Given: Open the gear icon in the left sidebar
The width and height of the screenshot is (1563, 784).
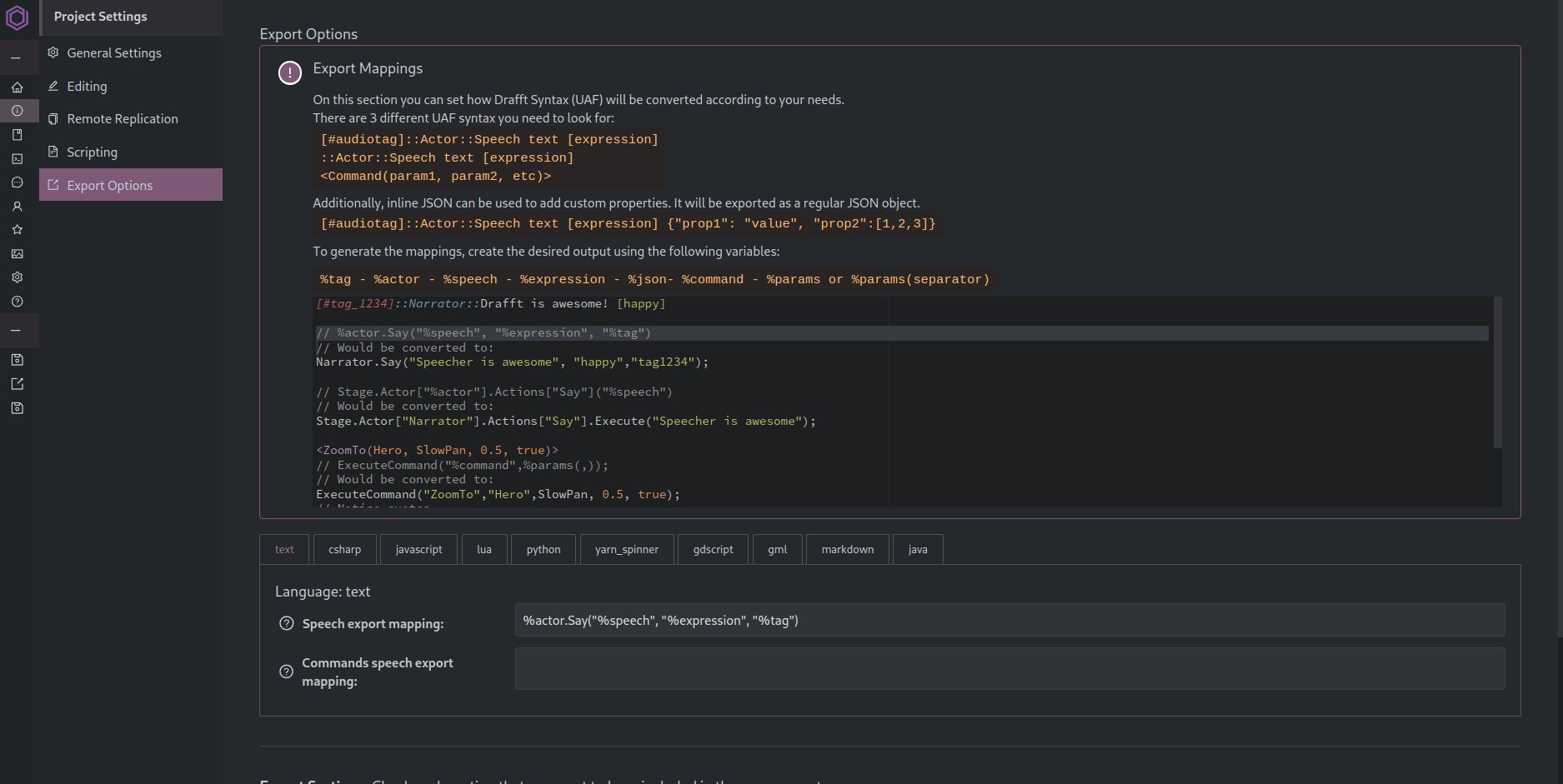Looking at the screenshot, I should [18, 277].
